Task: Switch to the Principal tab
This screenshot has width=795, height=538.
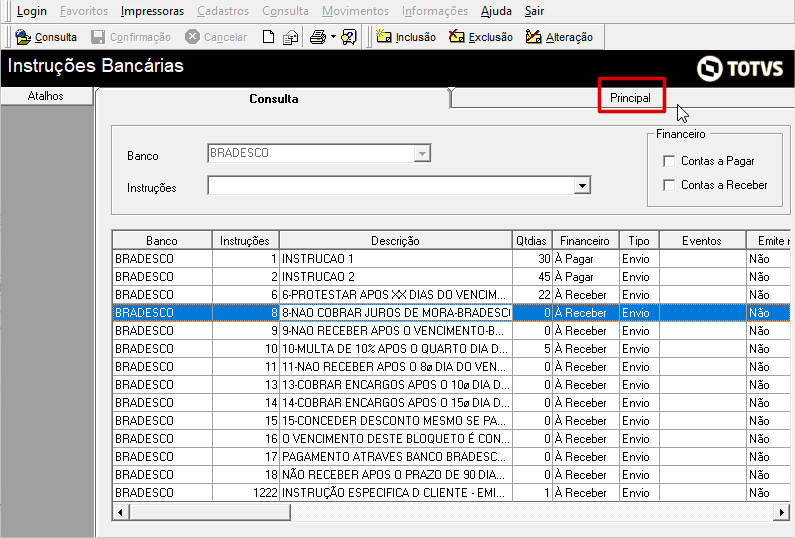Action: pyautogui.click(x=630, y=98)
